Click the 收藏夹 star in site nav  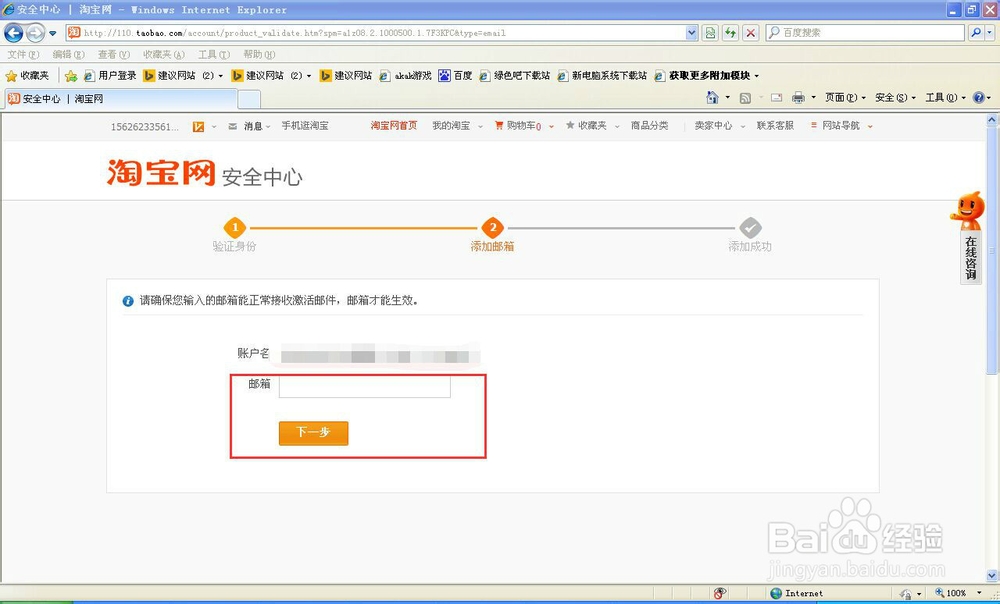coord(570,126)
